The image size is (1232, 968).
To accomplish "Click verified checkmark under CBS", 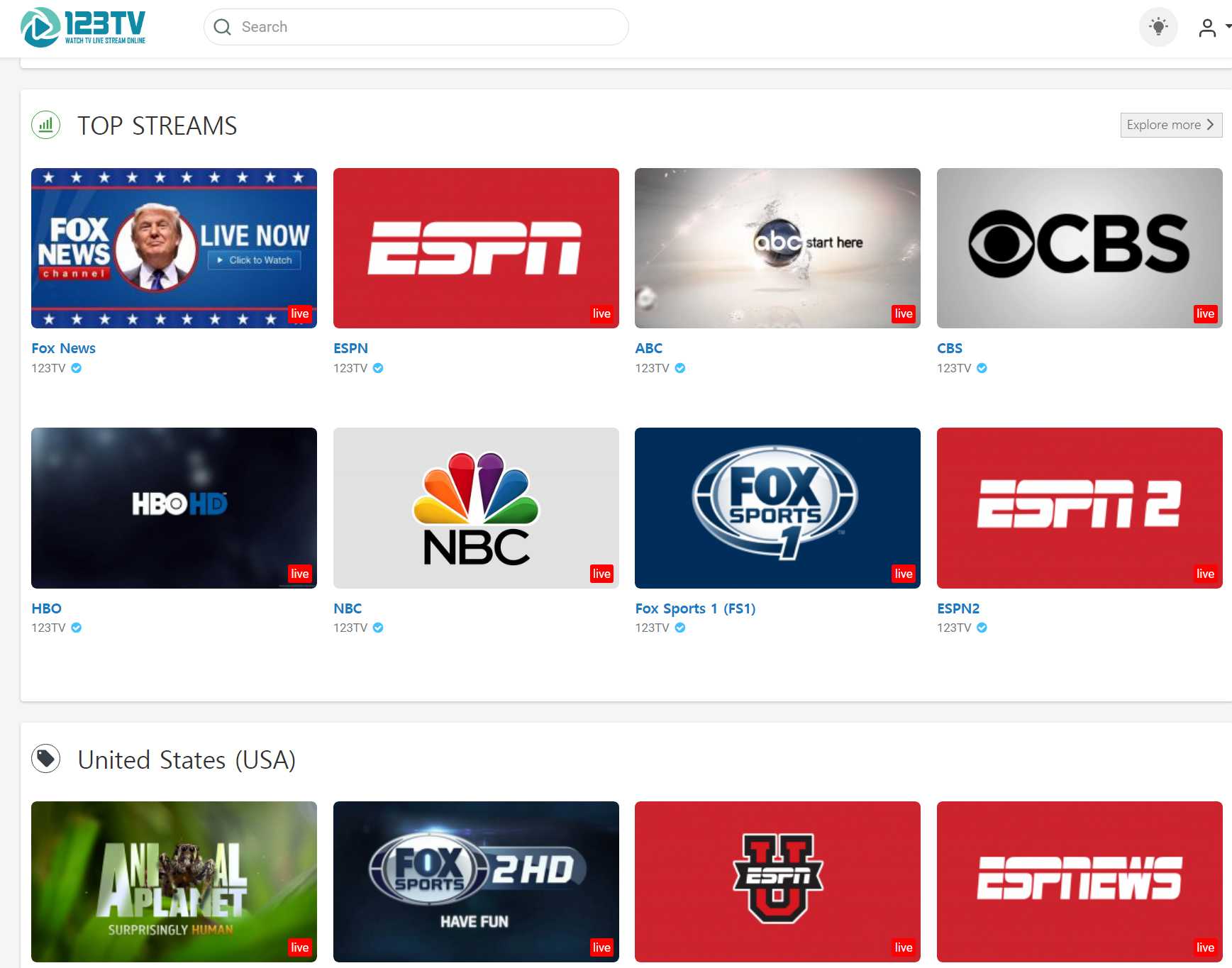I will (x=982, y=368).
